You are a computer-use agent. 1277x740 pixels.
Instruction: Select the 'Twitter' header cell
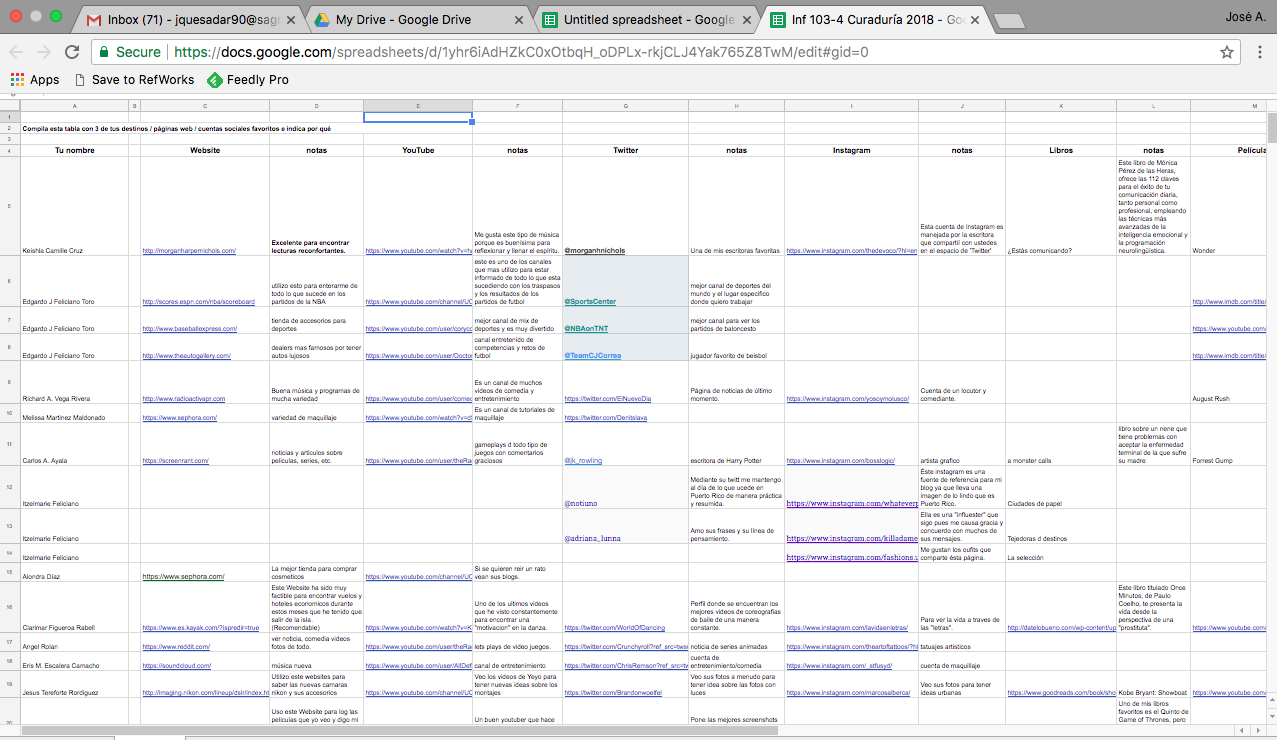(625, 151)
